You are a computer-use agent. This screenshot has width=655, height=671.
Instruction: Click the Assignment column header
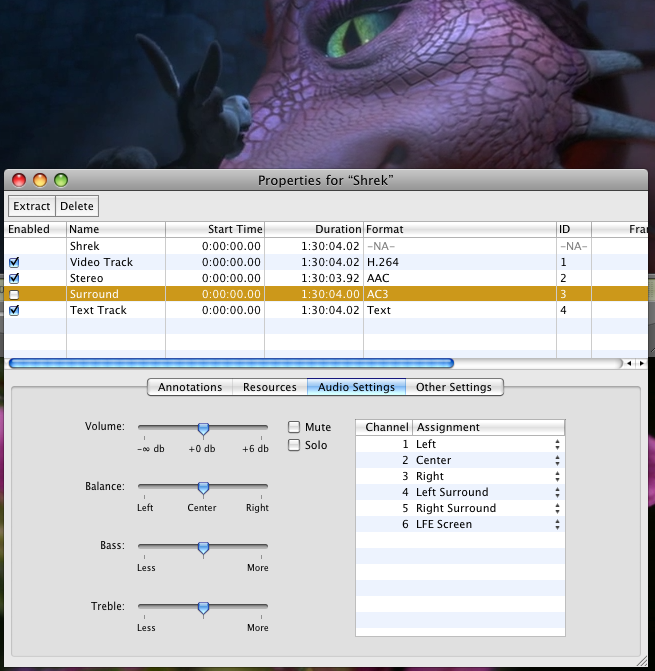(489, 427)
